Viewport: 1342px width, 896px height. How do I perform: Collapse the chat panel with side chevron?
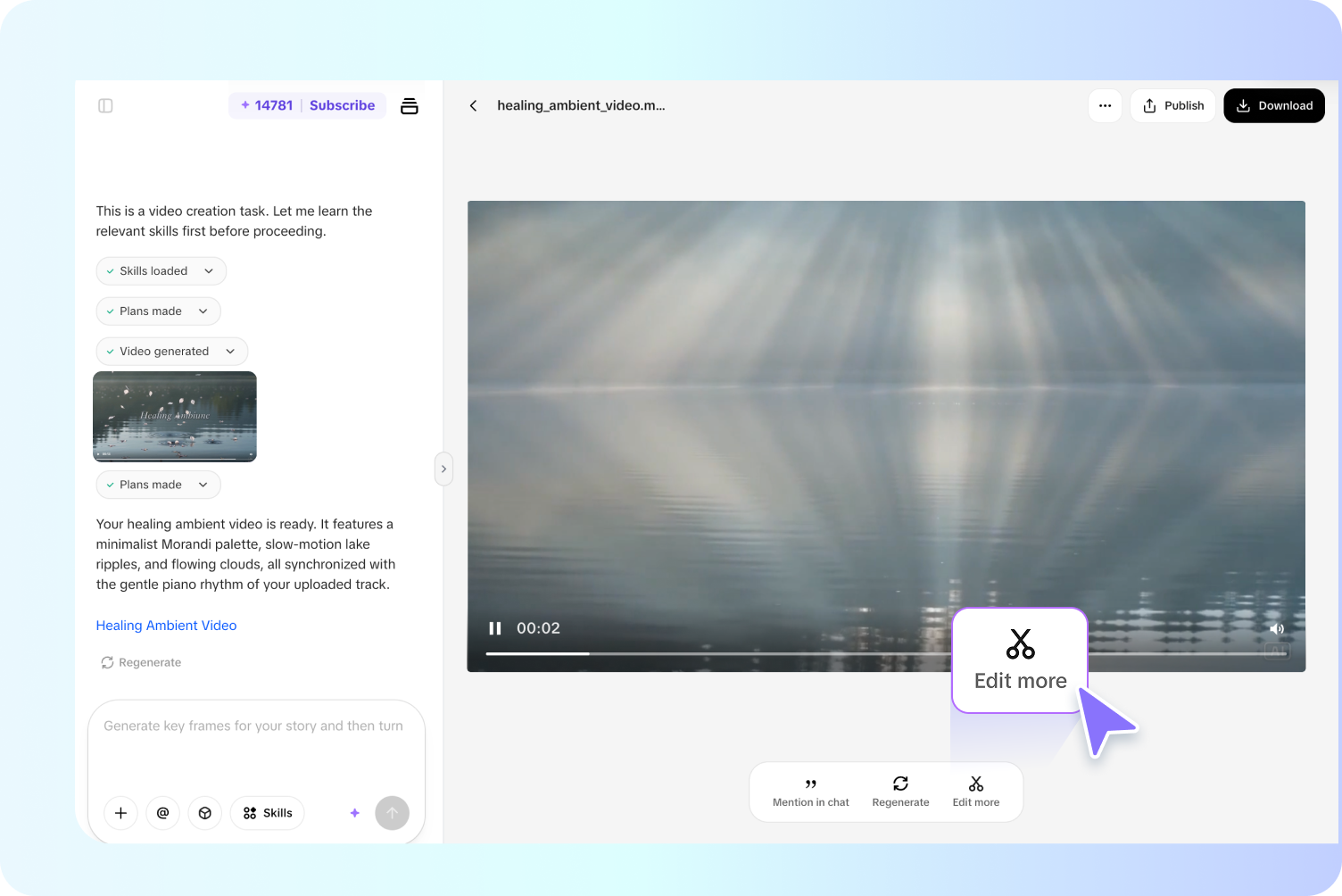[x=443, y=469]
